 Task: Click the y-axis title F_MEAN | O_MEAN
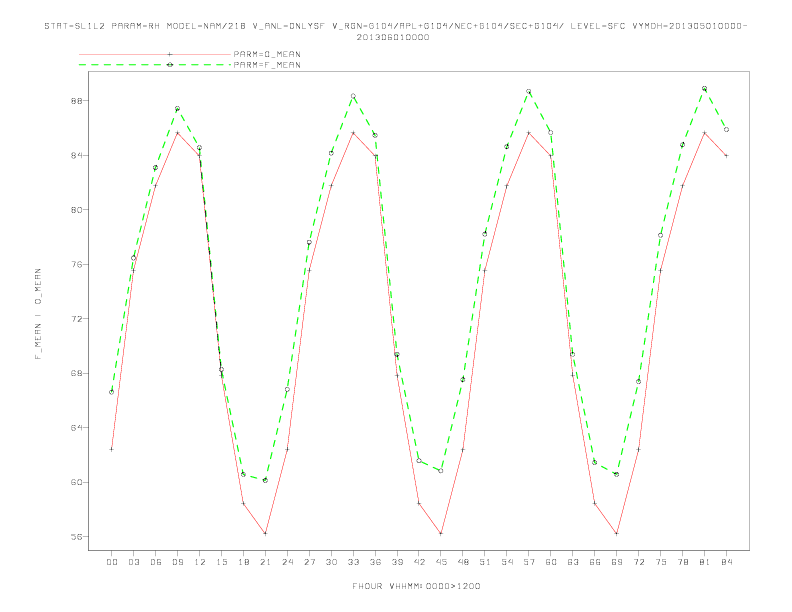pos(38,314)
